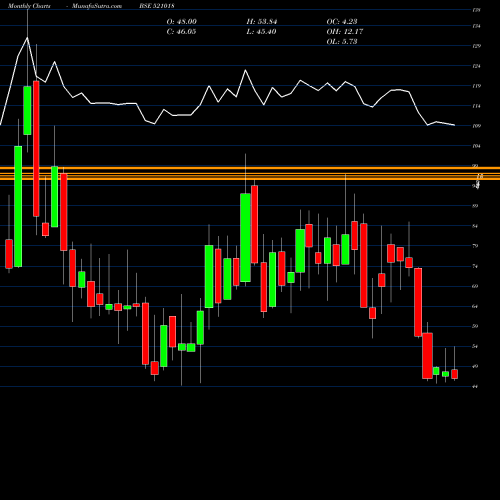Viewport: 500px width, 500px height.
Task: Click the "OL: 5.73" value
Action: [x=342, y=42]
